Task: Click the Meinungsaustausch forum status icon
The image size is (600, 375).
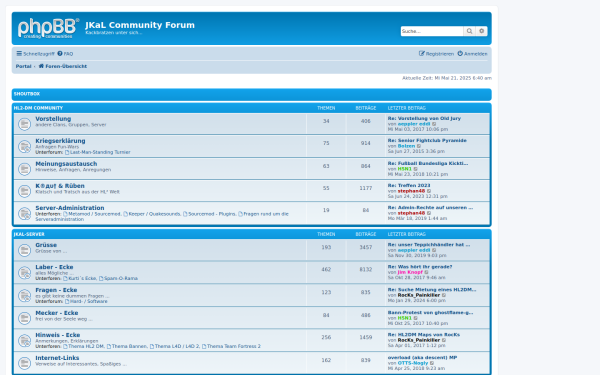Action: pyautogui.click(x=24, y=169)
